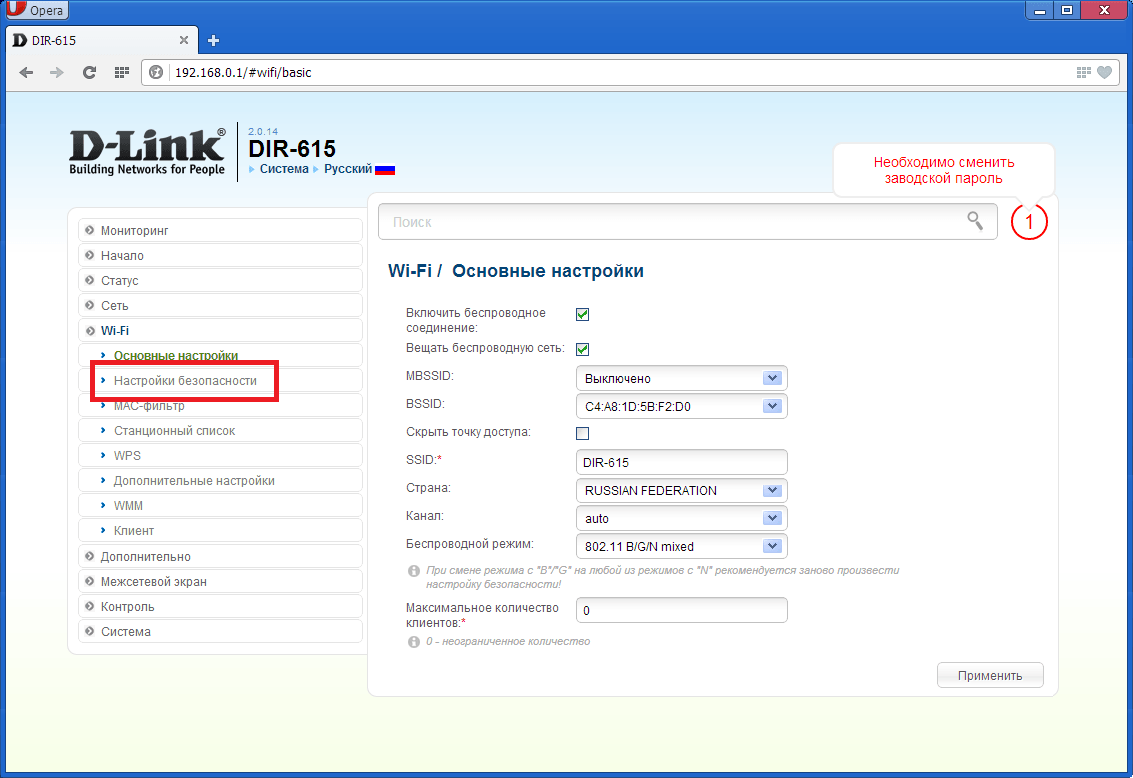Expand the Дополнительно menu section
Screen dimensions: 1133x778
(x=220, y=556)
